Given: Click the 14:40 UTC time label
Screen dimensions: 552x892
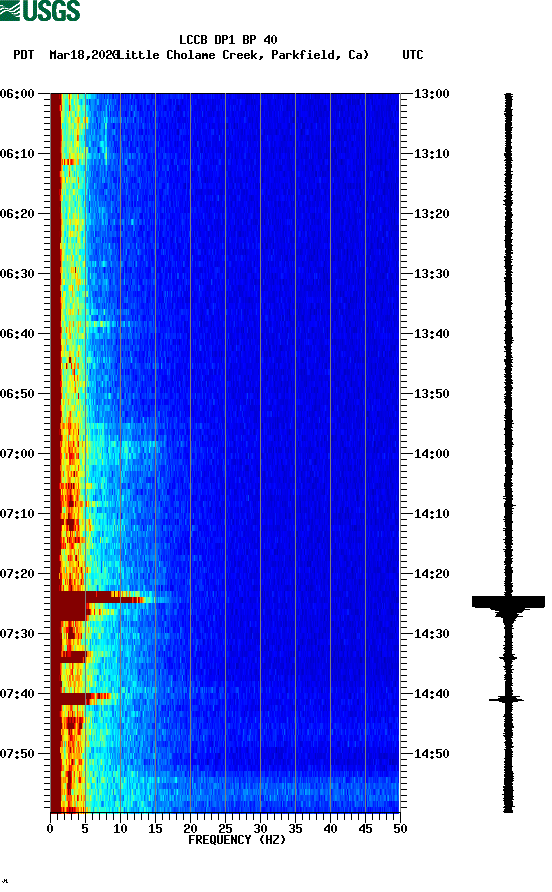Looking at the screenshot, I should [431, 694].
